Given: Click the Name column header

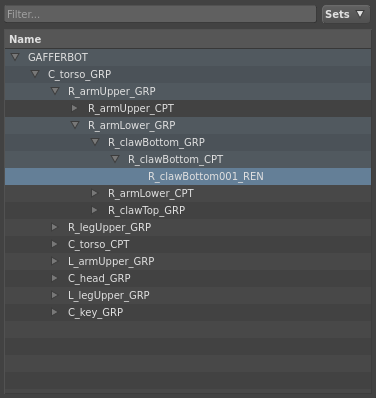Looking at the screenshot, I should [x=188, y=39].
